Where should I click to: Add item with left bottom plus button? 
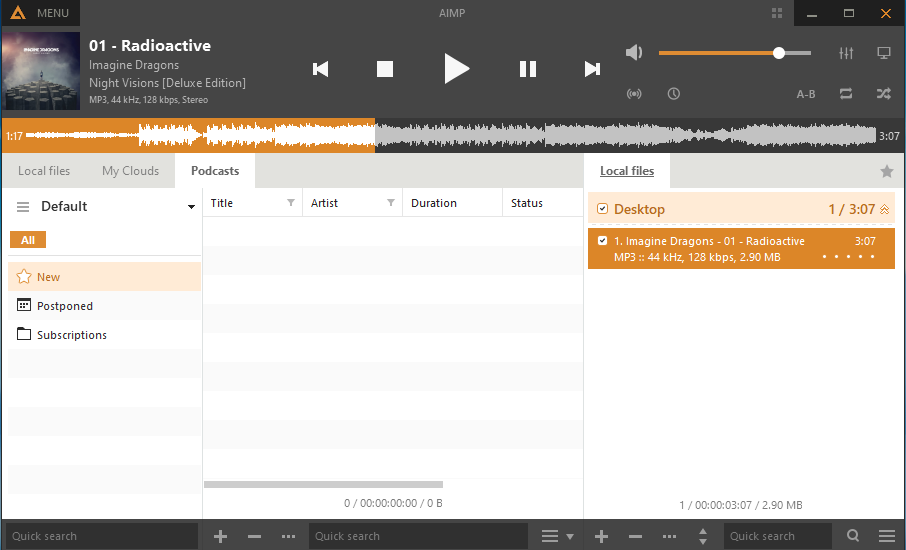[x=220, y=537]
